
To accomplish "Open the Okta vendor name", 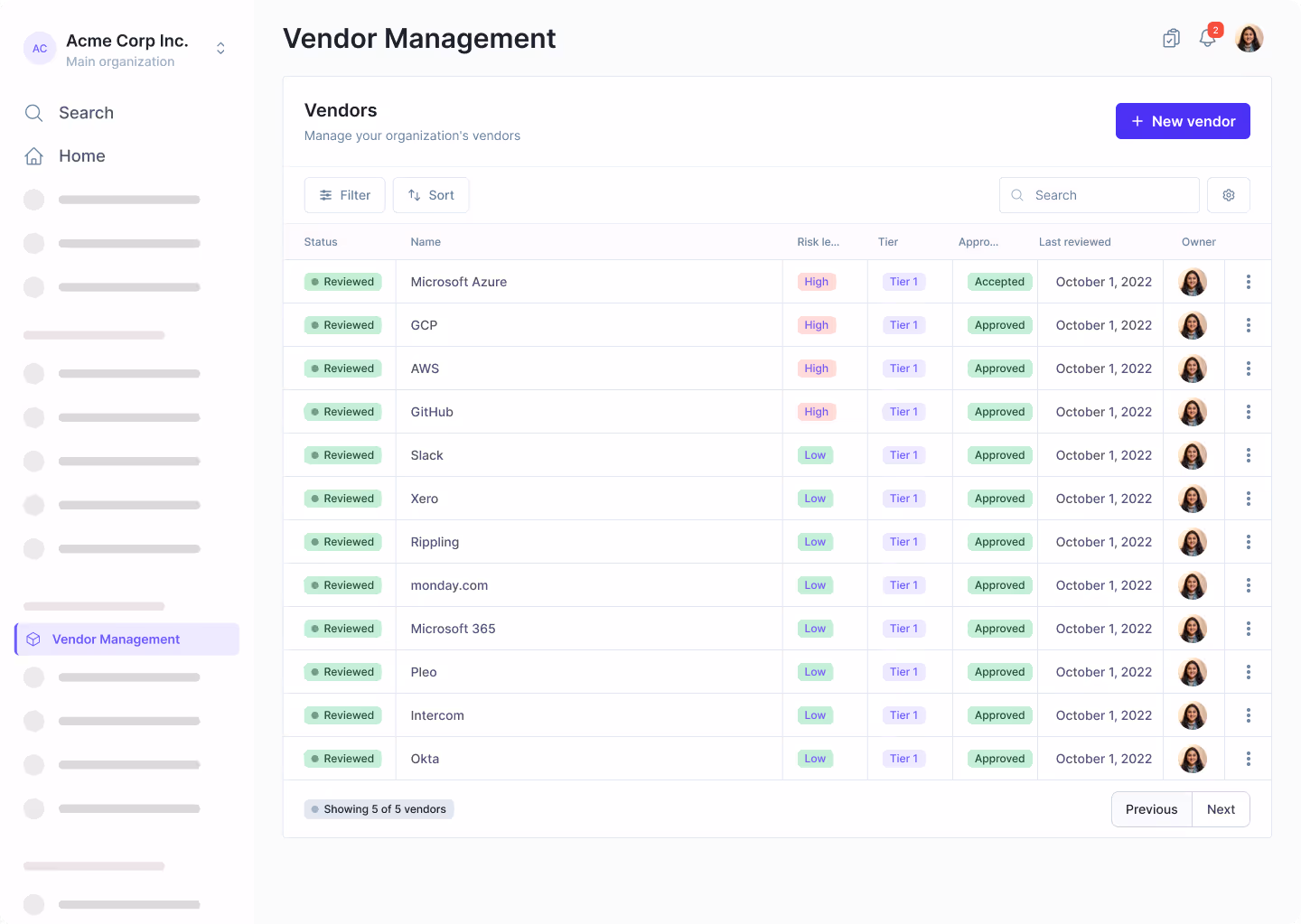I will coord(425,759).
